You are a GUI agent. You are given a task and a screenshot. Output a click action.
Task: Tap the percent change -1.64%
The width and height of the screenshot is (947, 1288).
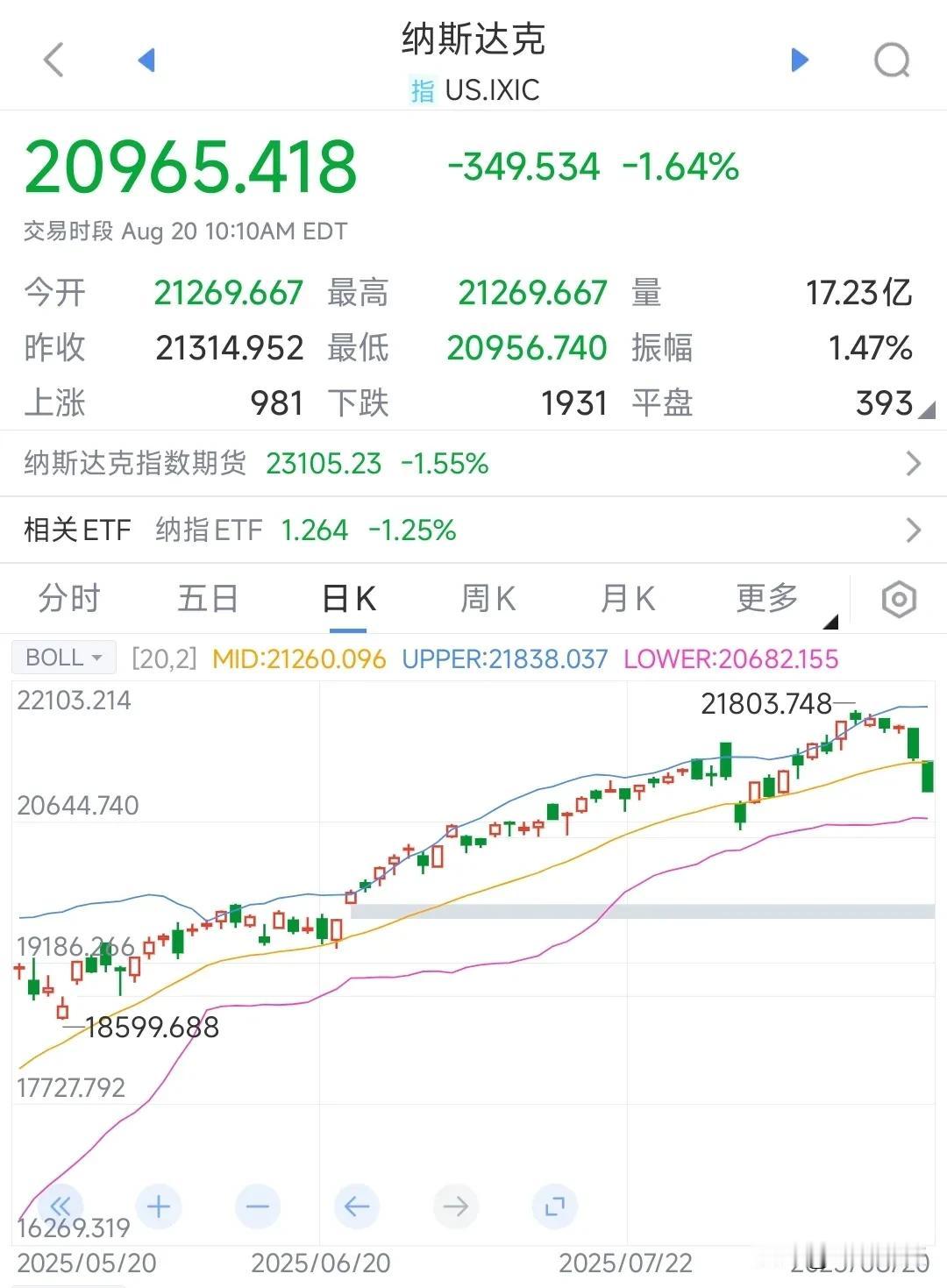(680, 167)
